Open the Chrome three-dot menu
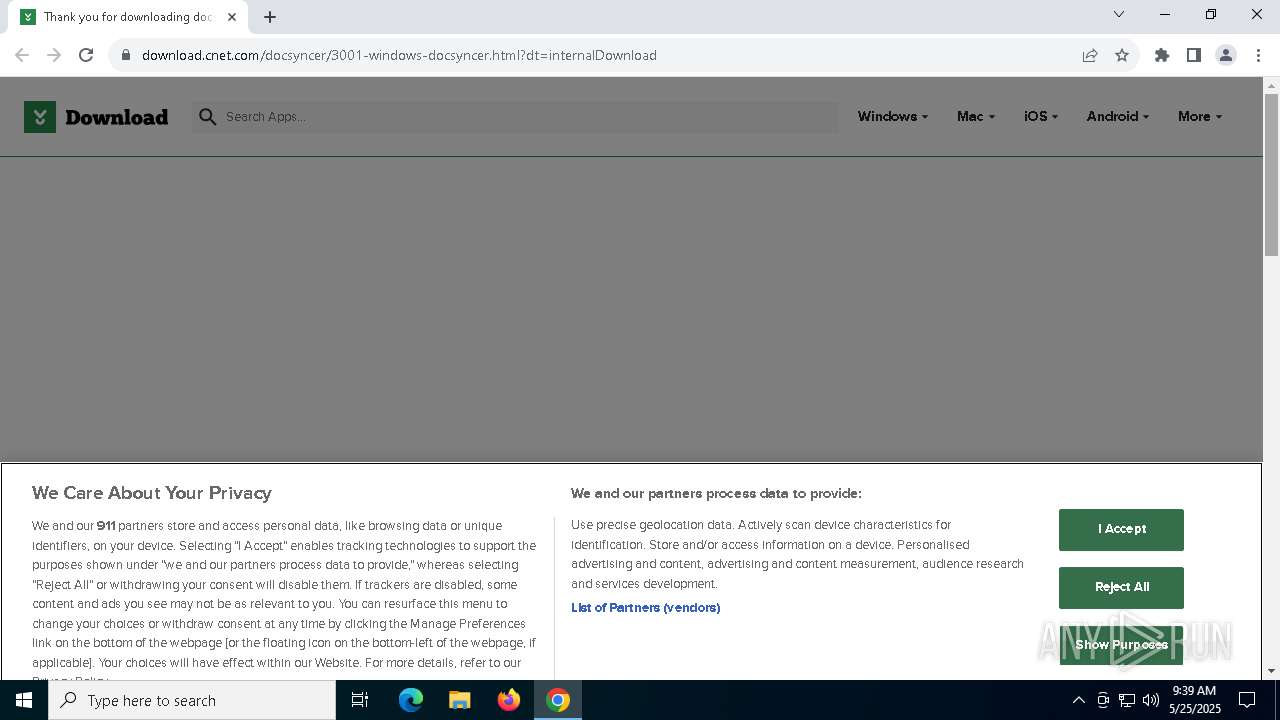Screen dimensions: 1280x720 [1258, 55]
